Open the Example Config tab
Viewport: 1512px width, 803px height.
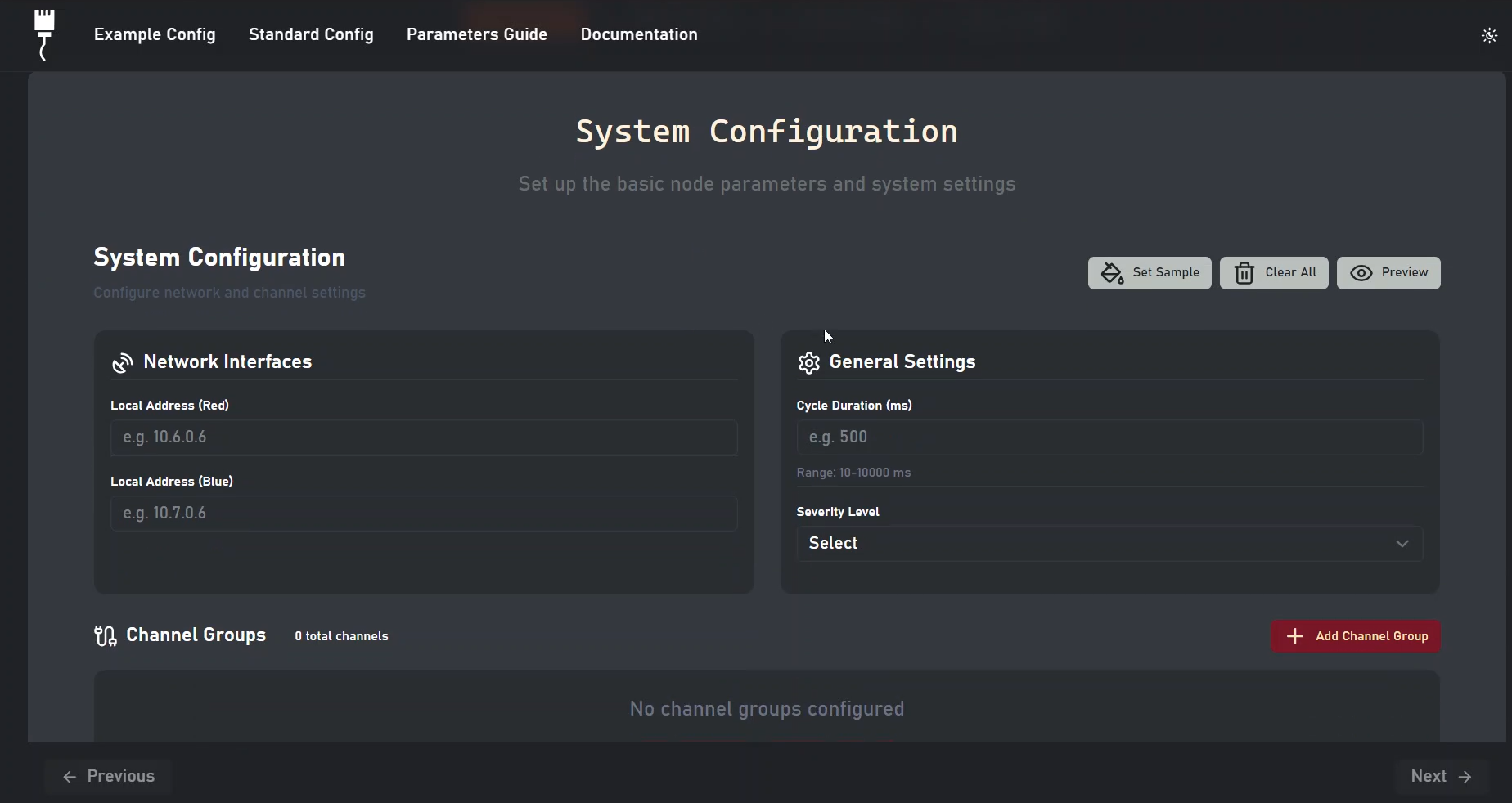[x=155, y=34]
